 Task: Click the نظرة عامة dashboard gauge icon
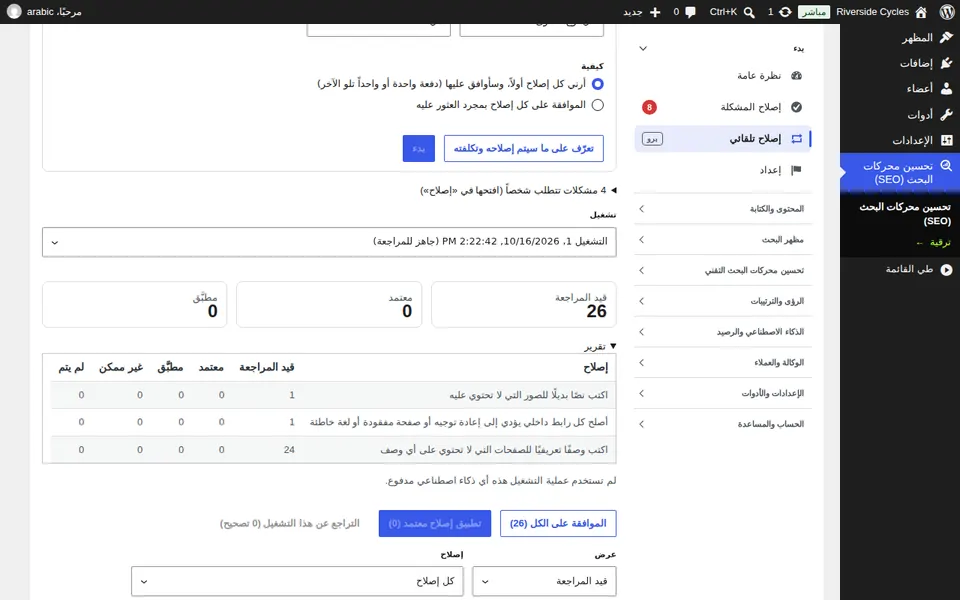(x=797, y=75)
